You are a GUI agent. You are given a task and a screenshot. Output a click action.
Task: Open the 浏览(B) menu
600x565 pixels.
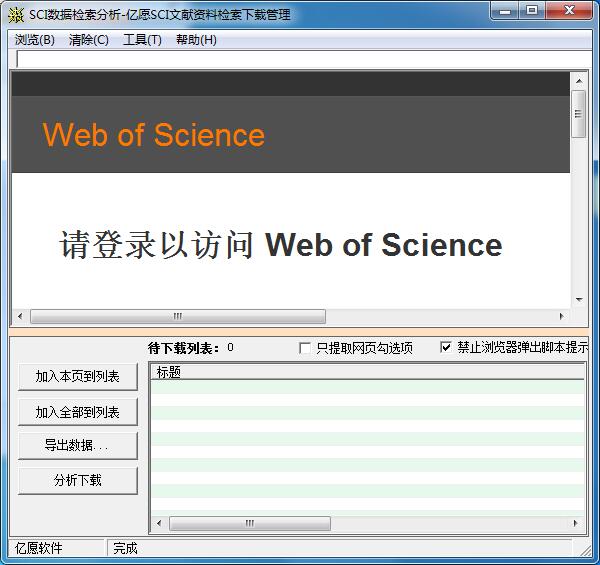click(x=34, y=40)
